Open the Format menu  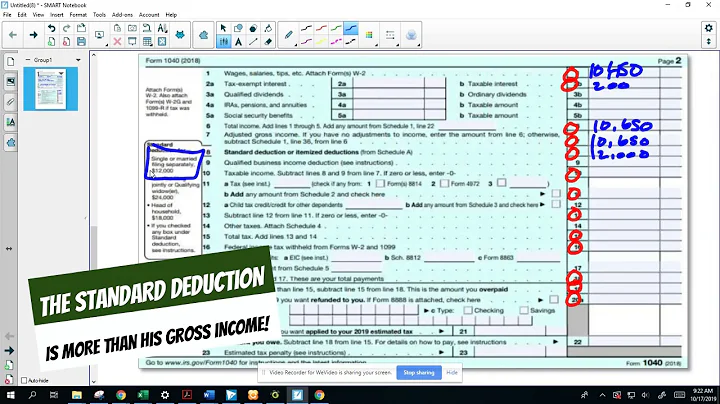(78, 15)
